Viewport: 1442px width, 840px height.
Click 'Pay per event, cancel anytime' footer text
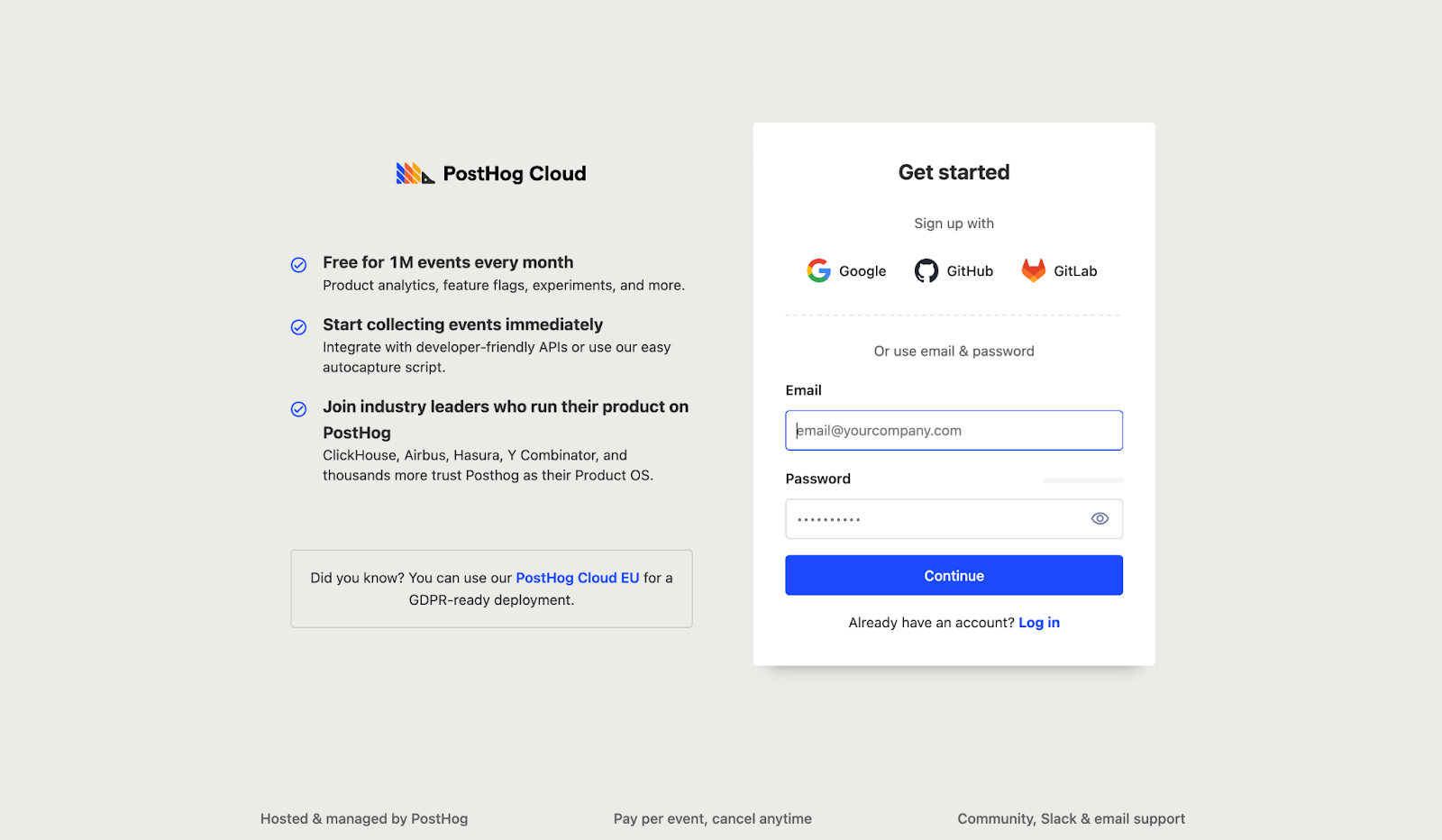[712, 818]
